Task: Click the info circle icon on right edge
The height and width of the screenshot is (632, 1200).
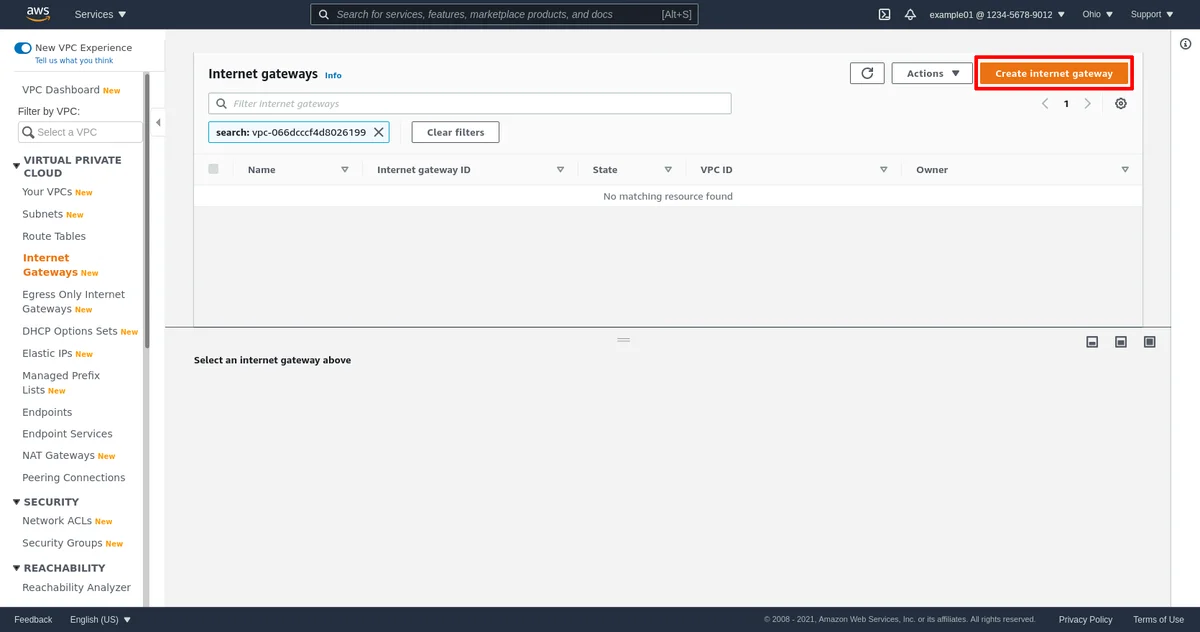Action: pos(1185,43)
